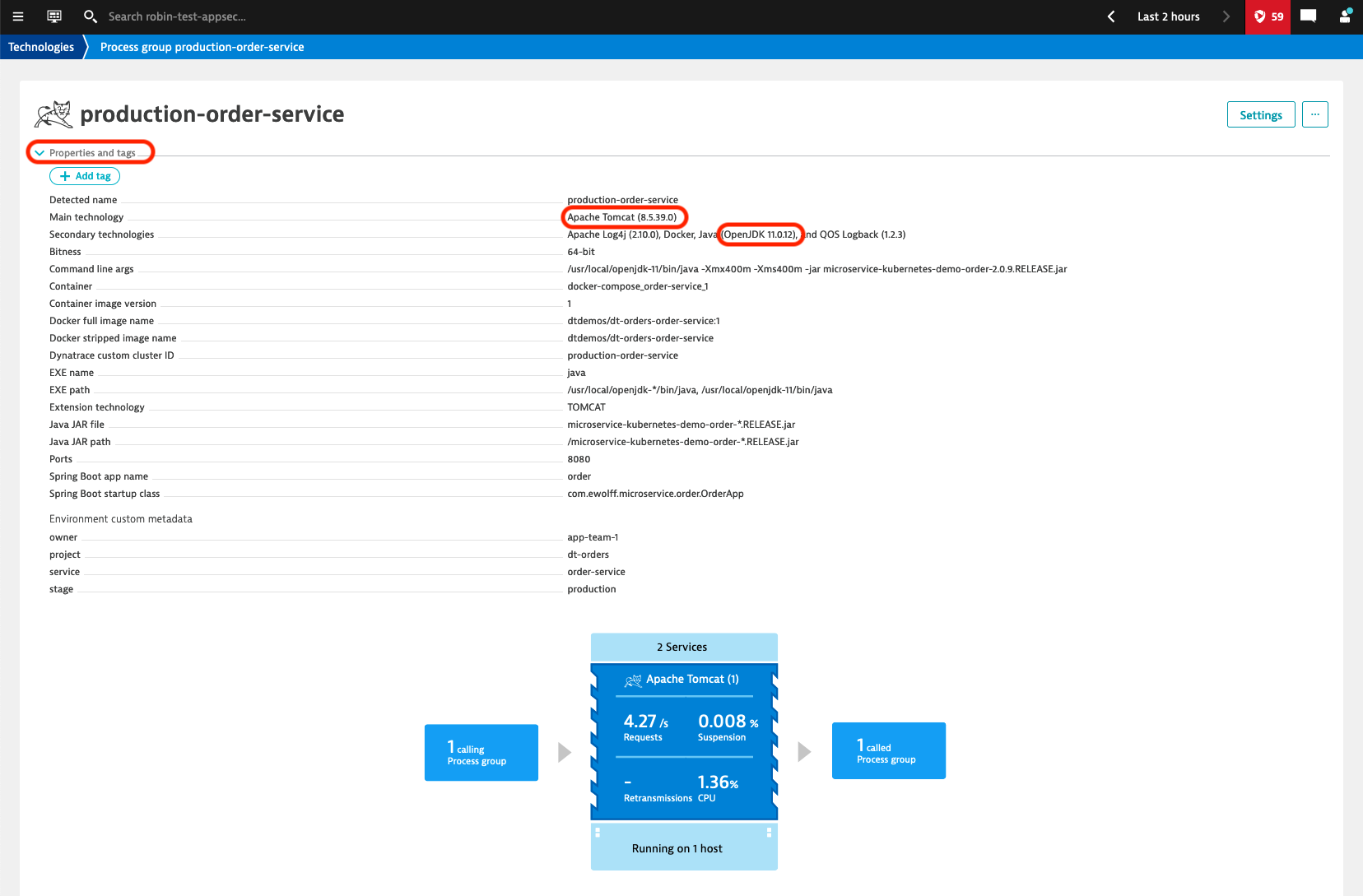Click the search magnifier icon

pyautogui.click(x=90, y=16)
